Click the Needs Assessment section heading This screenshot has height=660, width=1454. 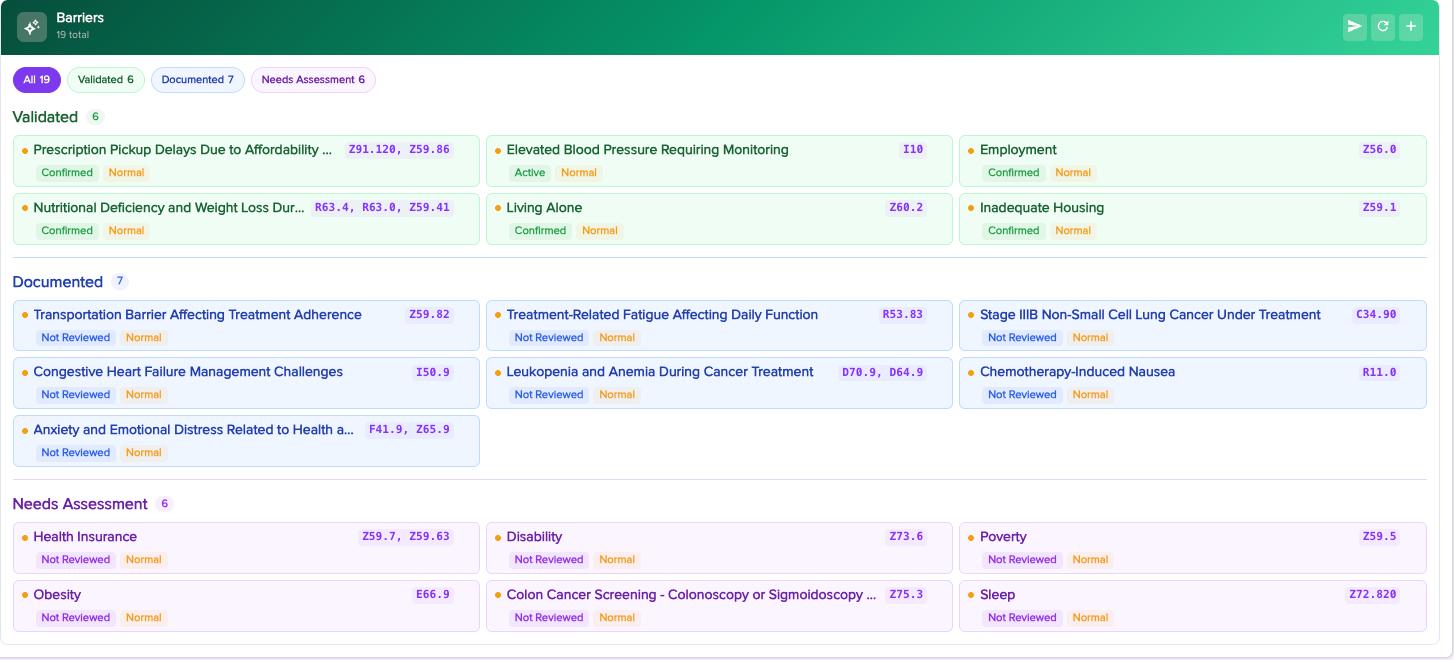pyautogui.click(x=80, y=504)
